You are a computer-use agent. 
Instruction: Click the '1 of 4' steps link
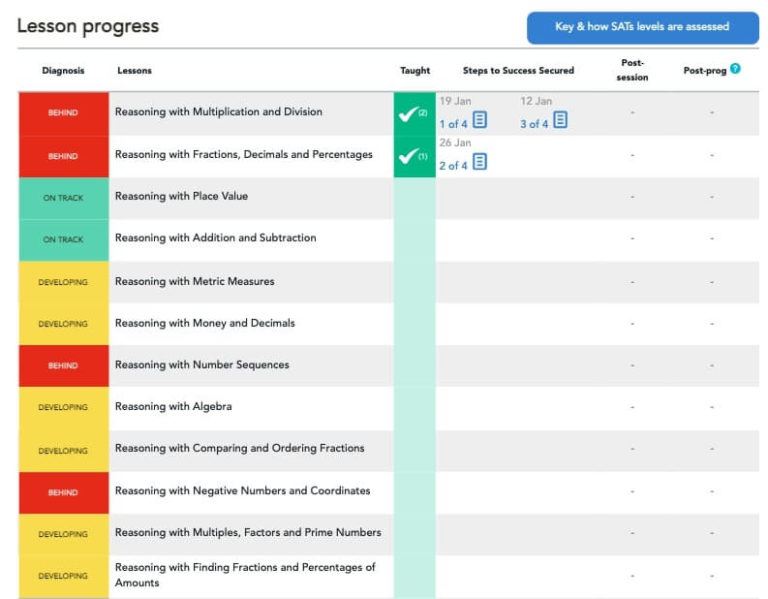[x=453, y=123]
